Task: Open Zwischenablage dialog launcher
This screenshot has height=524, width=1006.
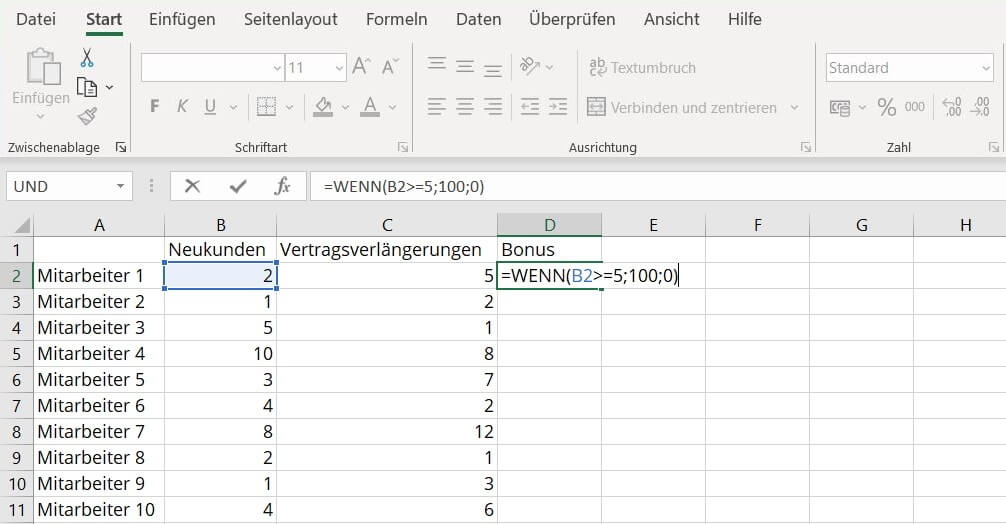Action: click(x=121, y=148)
